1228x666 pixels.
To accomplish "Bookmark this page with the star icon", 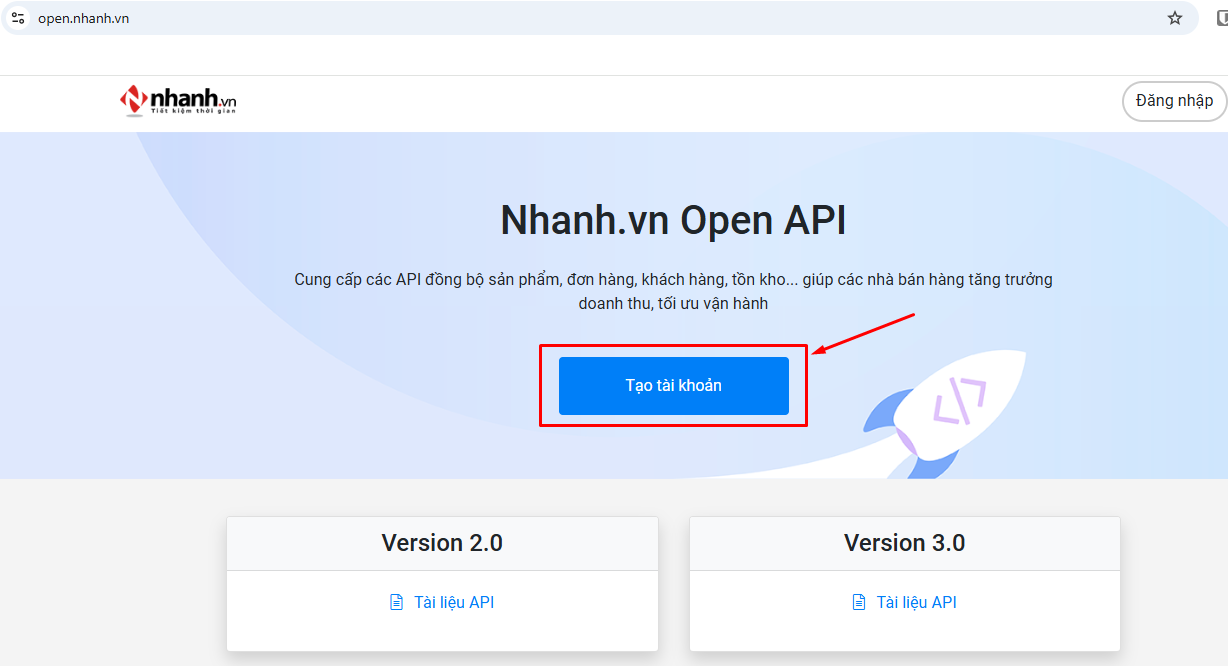I will click(x=1175, y=18).
